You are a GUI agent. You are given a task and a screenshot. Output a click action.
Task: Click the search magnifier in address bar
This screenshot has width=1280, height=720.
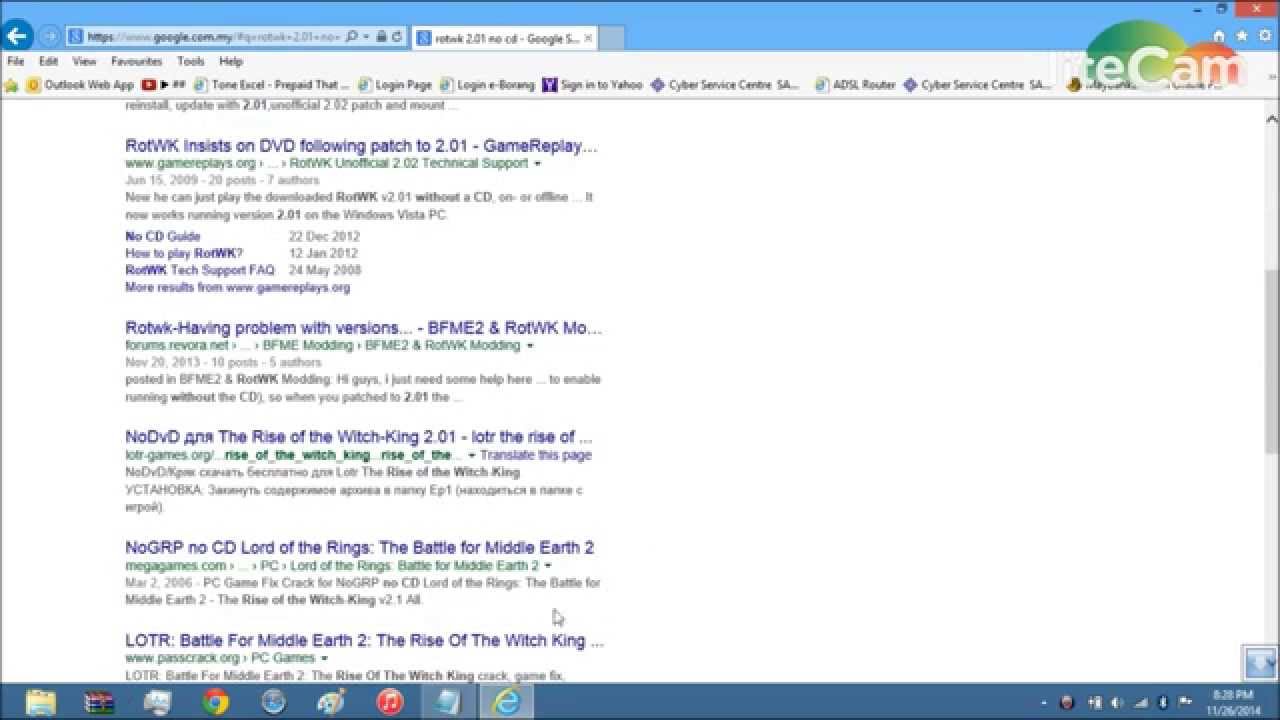[x=351, y=37]
